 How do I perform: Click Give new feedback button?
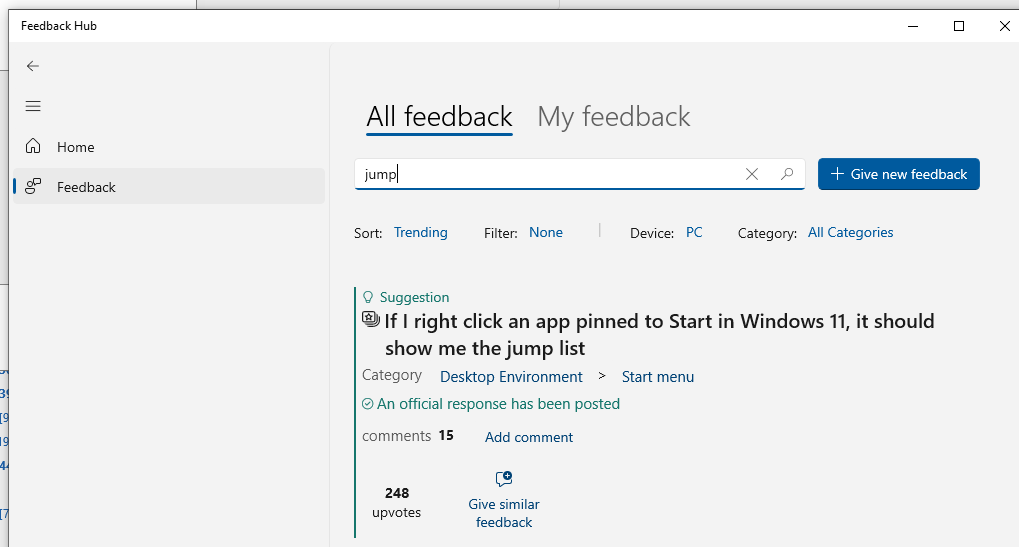click(898, 174)
